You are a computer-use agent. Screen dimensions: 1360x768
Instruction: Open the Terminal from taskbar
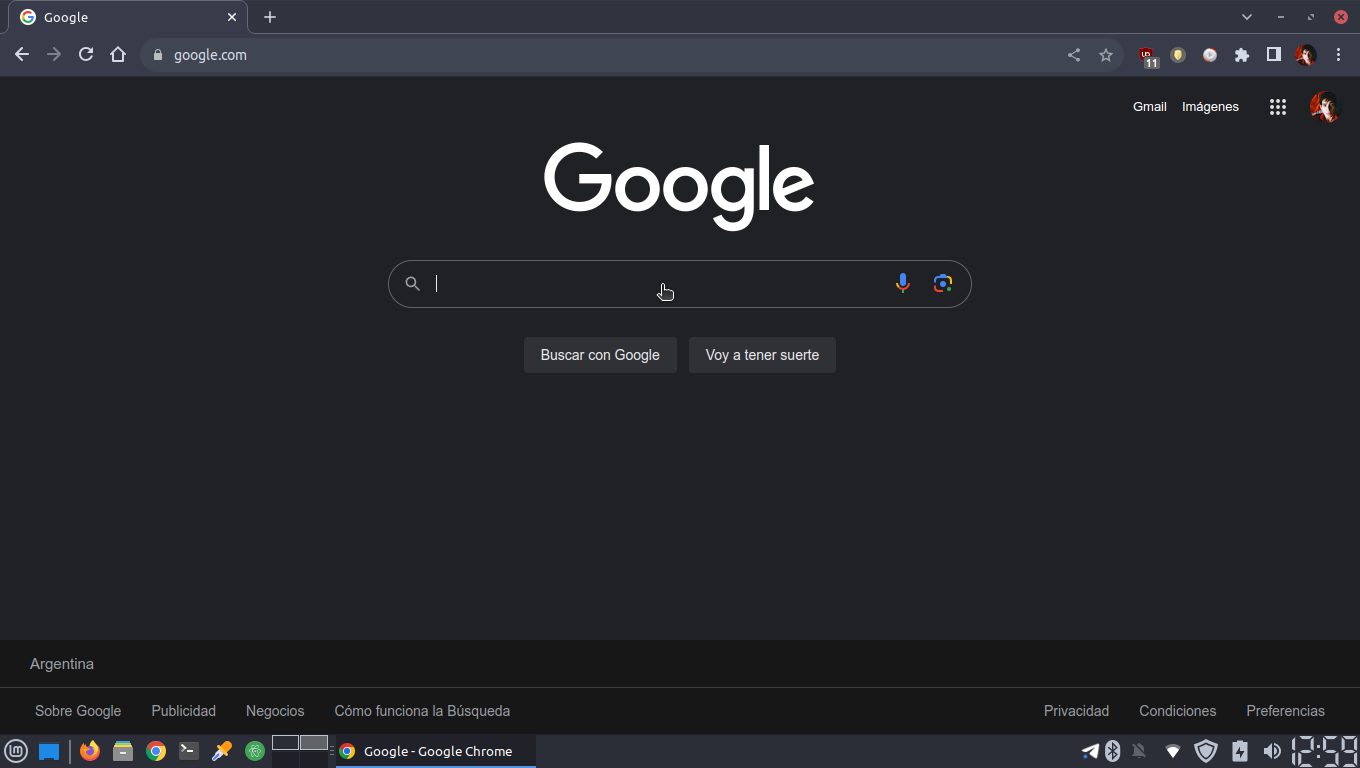point(189,751)
